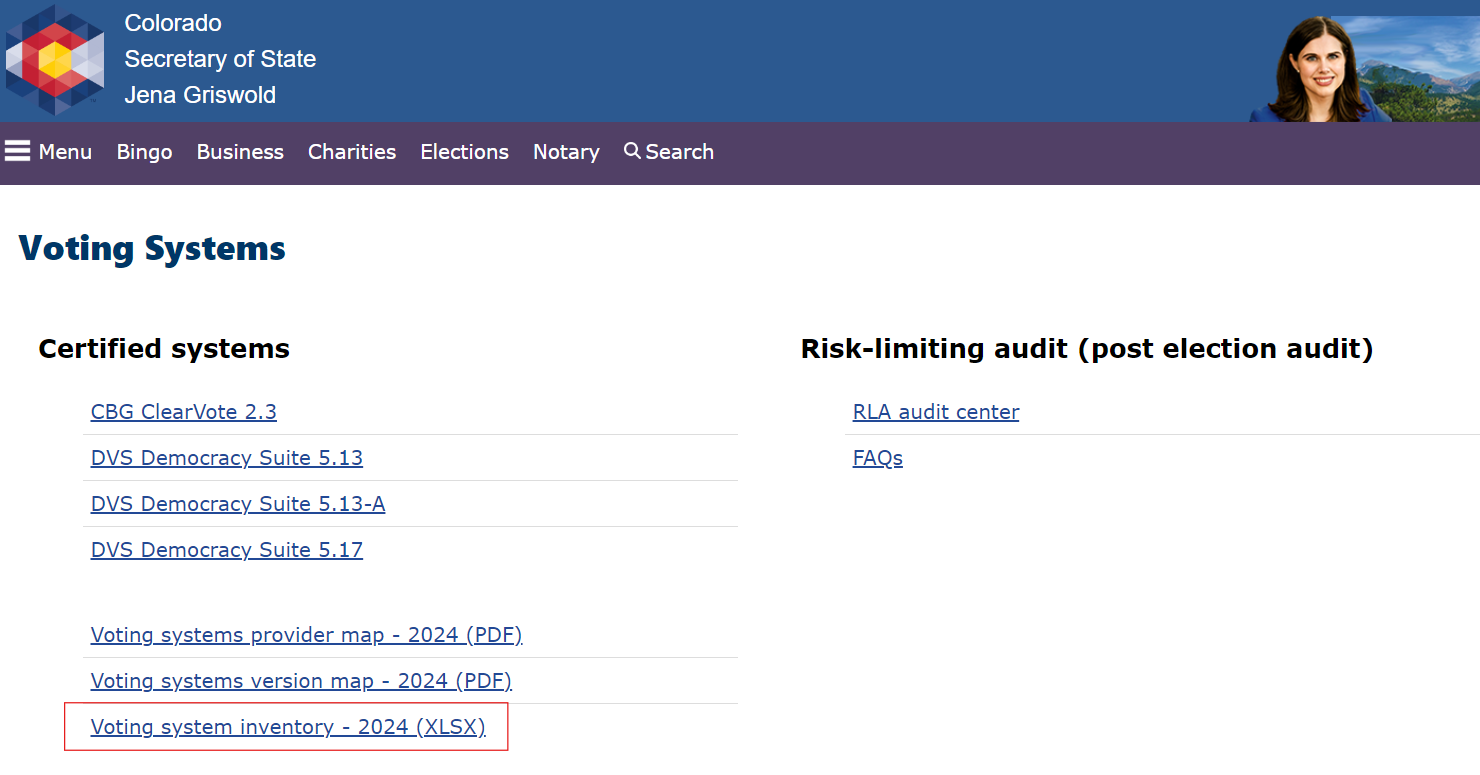Open the DVS Democracy Suite 5.13-A link
This screenshot has width=1480, height=775.
238,504
